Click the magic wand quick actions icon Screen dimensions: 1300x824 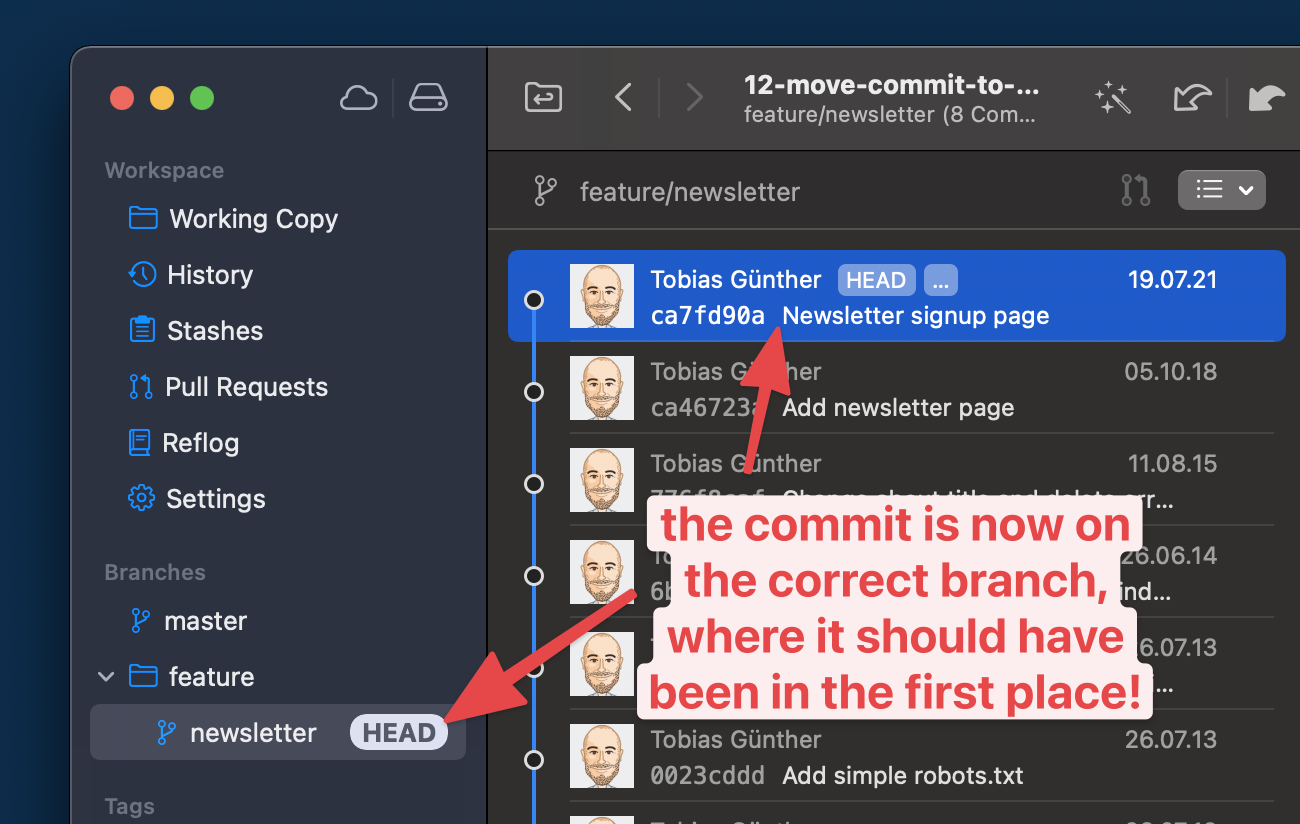tap(1112, 98)
